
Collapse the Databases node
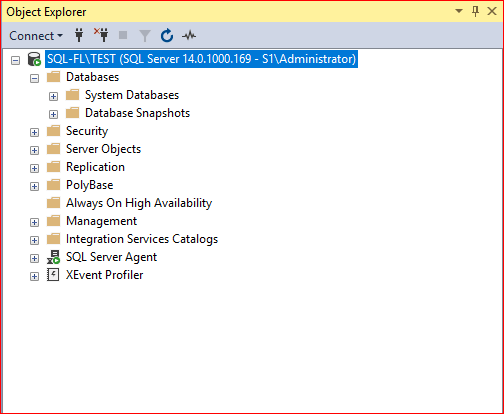pyautogui.click(x=34, y=78)
